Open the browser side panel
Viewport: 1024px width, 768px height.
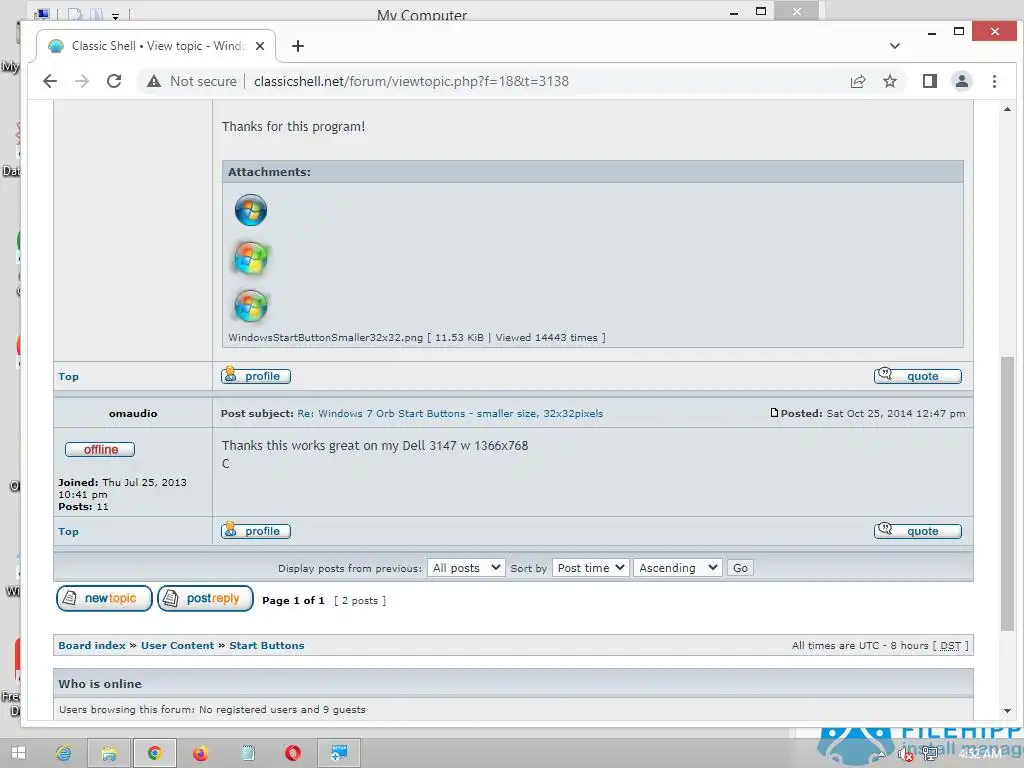[x=929, y=81]
